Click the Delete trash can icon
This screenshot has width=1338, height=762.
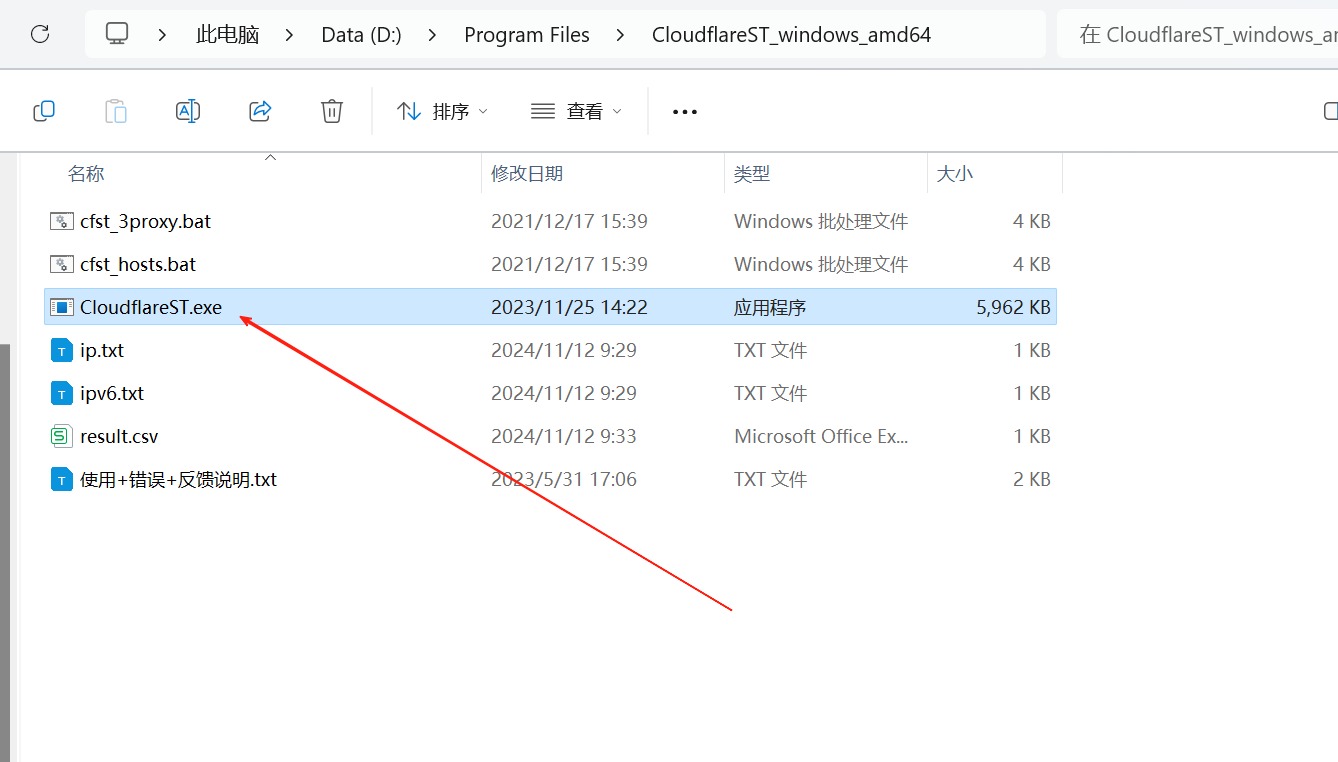tap(332, 111)
